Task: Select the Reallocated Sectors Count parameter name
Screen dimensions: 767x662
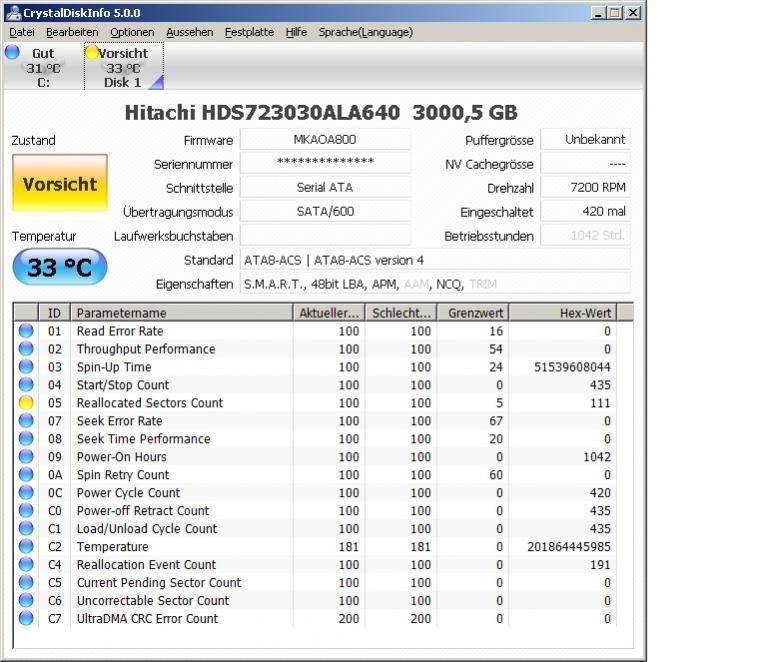Action: click(x=150, y=403)
